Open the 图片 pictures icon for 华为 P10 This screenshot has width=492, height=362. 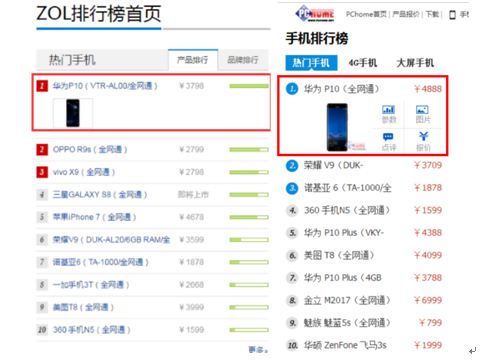pyautogui.click(x=423, y=114)
